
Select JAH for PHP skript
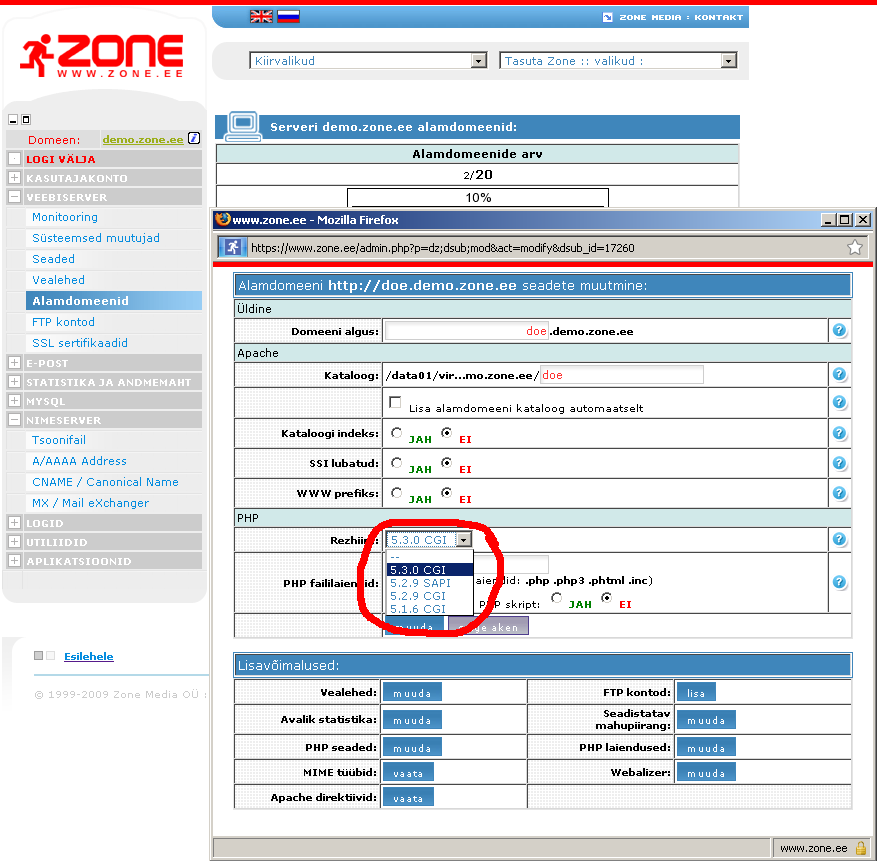point(557,597)
